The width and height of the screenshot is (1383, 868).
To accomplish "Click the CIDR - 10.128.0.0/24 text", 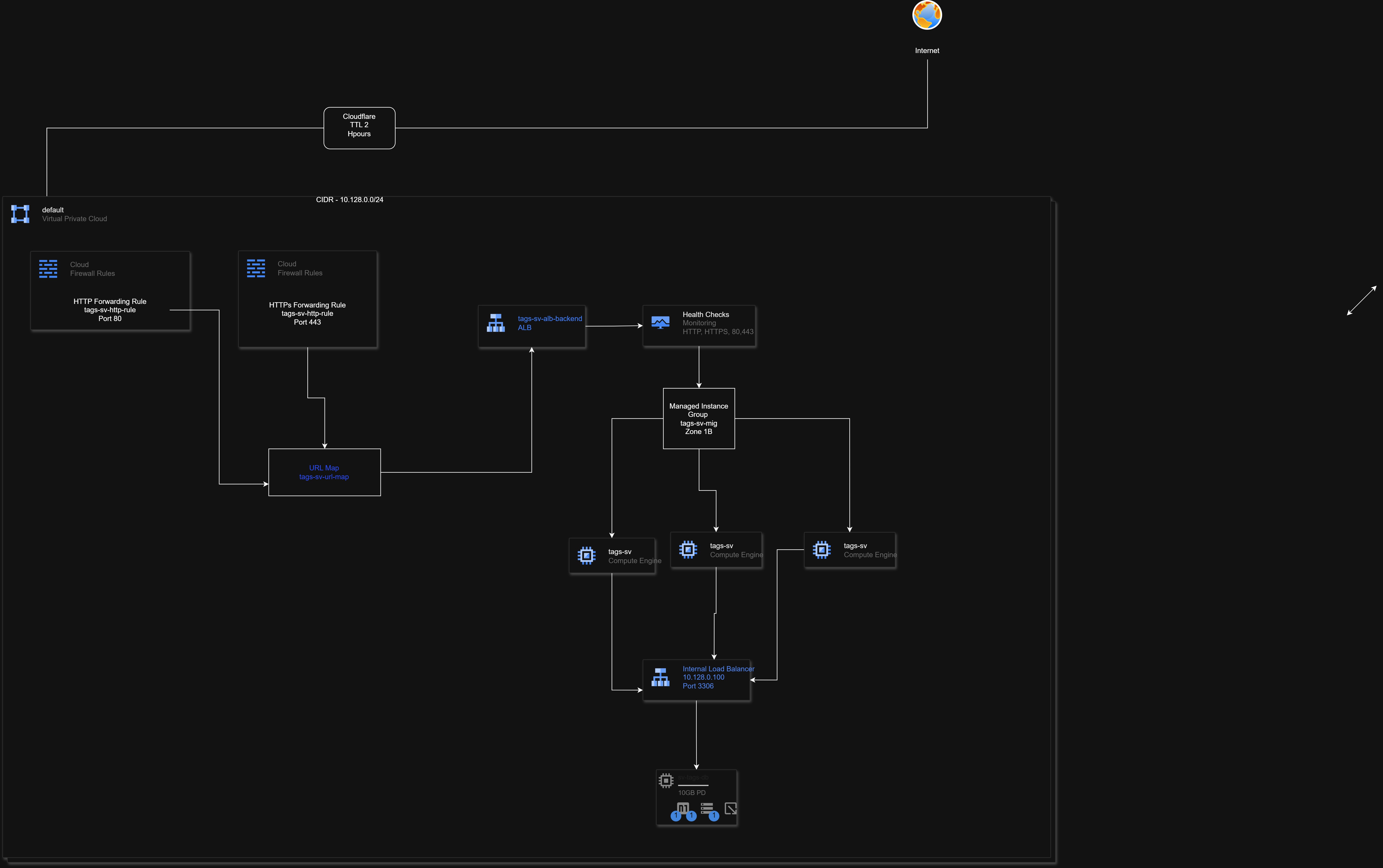I will [350, 200].
